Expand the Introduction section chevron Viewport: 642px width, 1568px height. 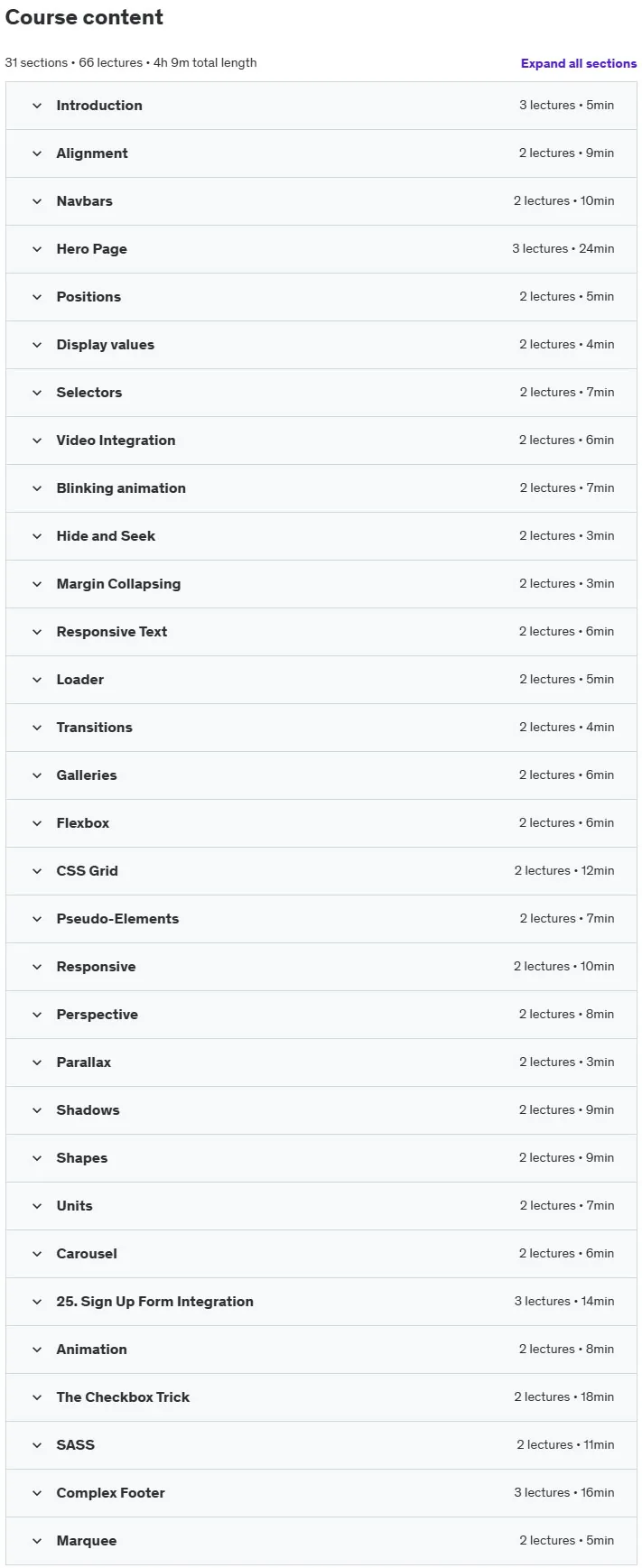coord(37,106)
